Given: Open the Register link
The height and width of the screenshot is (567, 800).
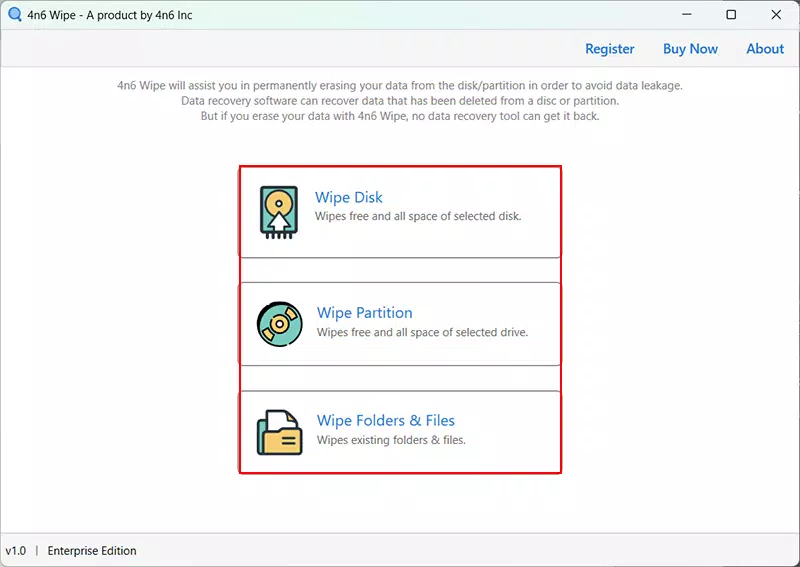Looking at the screenshot, I should tap(610, 49).
